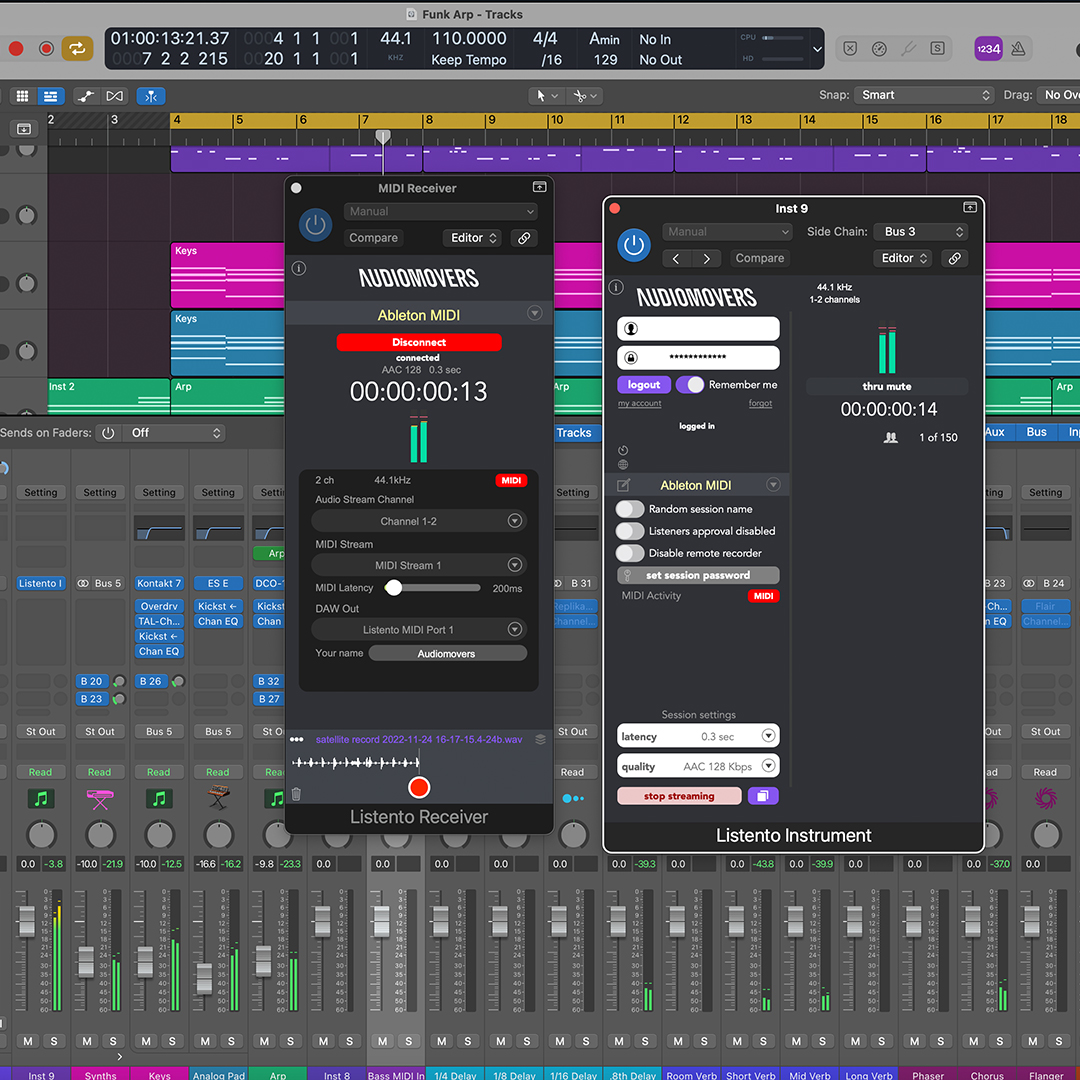Switch to the Tracks view icon
The image size is (1080, 1080).
50,96
